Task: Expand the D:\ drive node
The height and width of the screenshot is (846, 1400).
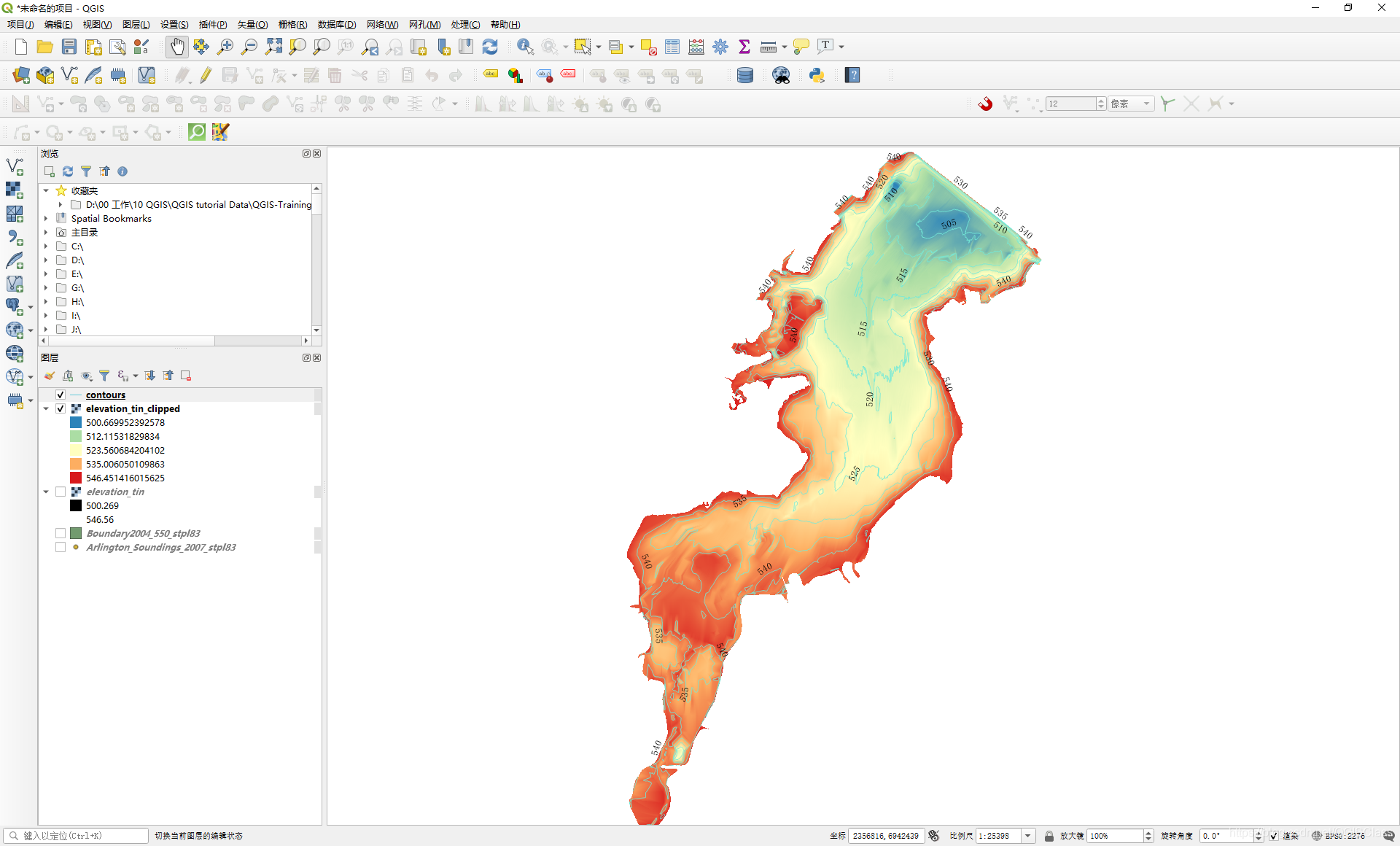Action: (46, 260)
